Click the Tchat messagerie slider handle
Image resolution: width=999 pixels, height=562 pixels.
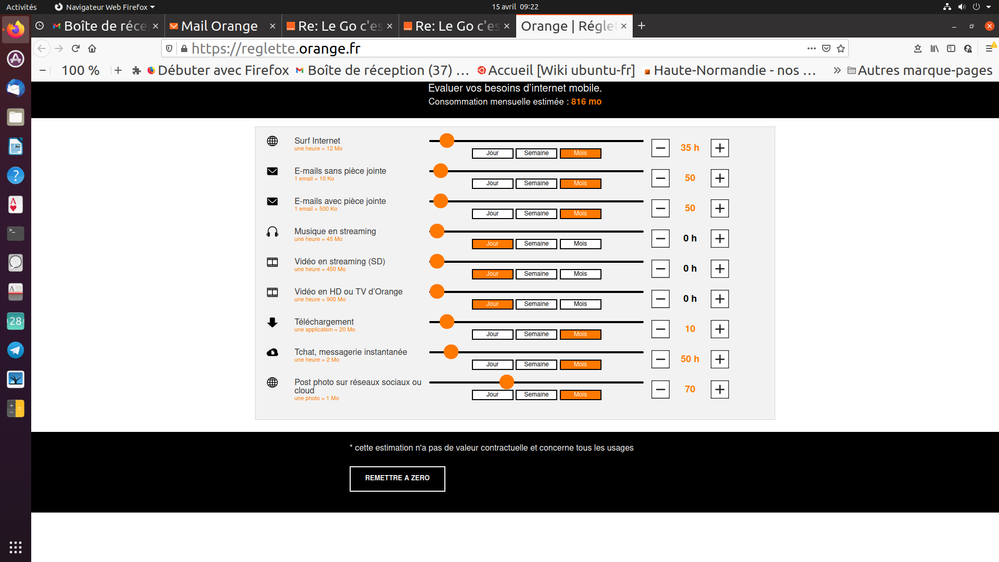(450, 352)
